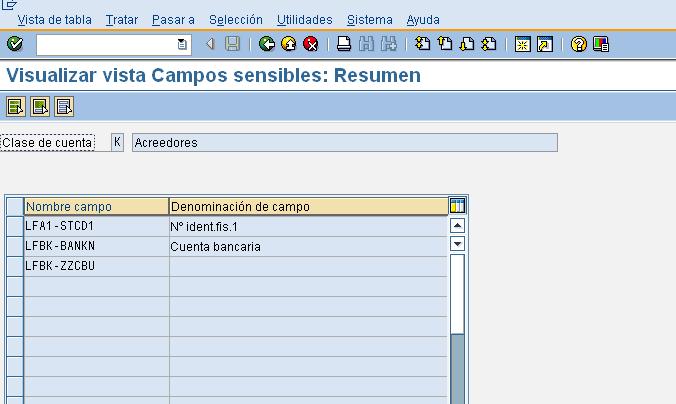Open table column configuration icon

coord(458,206)
